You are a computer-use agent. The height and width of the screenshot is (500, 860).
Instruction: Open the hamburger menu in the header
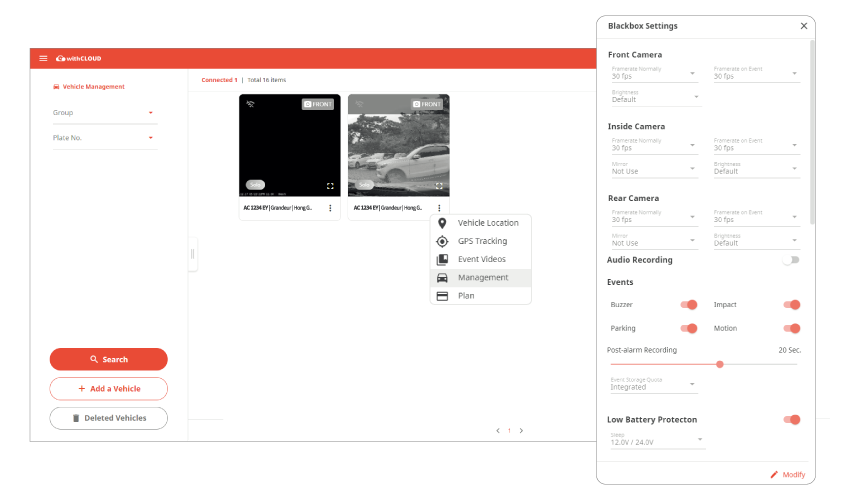[x=43, y=58]
